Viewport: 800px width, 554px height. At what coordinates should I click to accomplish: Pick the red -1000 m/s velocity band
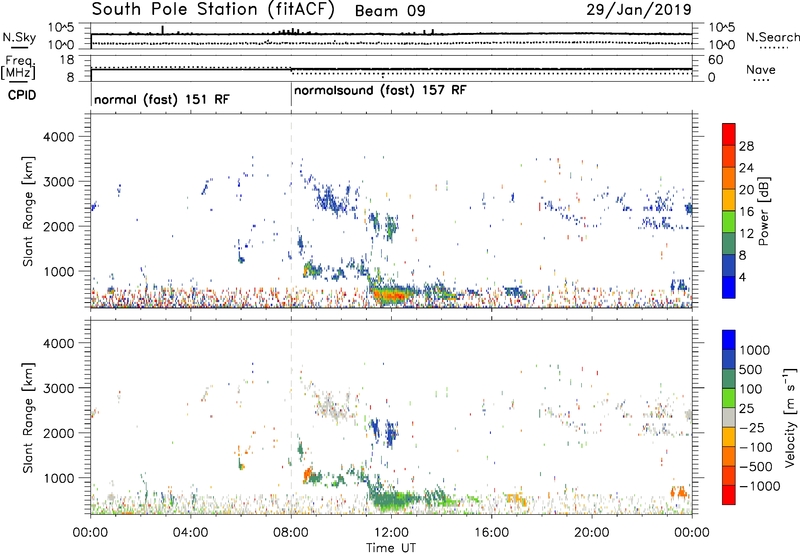click(x=729, y=495)
